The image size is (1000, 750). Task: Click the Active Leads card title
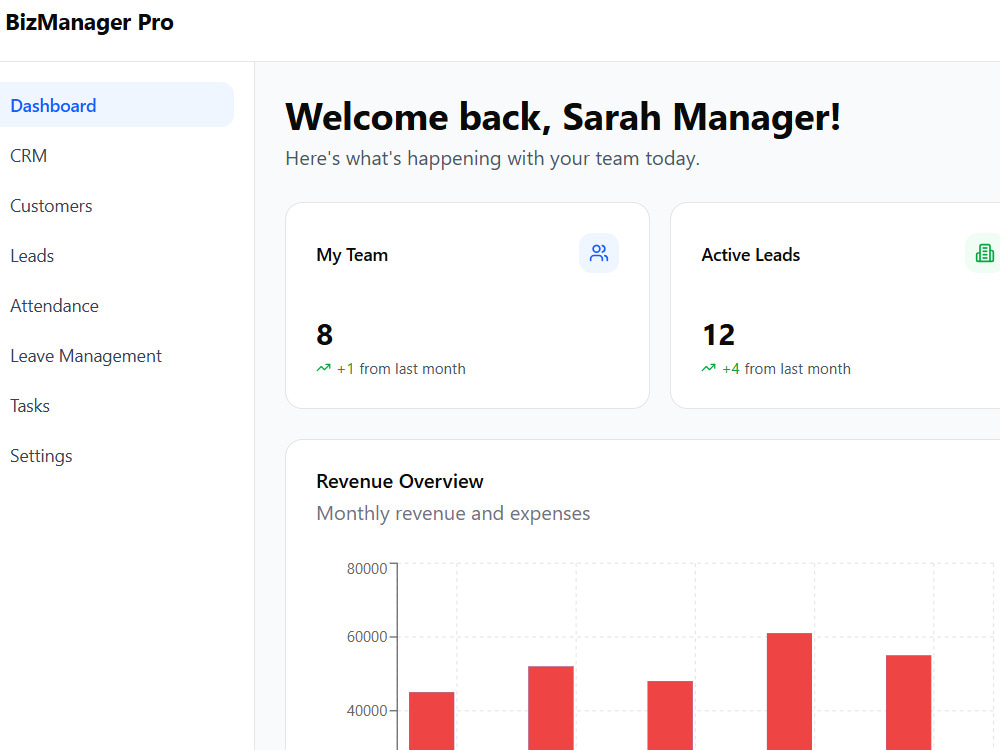point(751,255)
